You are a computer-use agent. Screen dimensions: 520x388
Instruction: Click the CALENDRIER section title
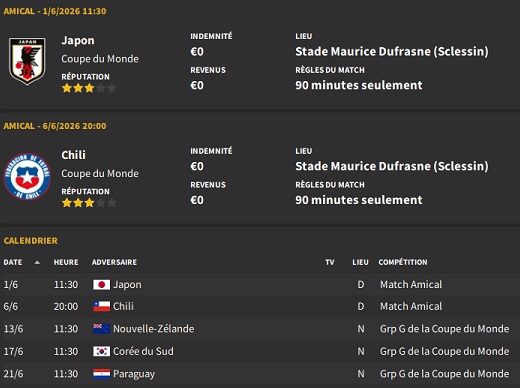pos(30,241)
